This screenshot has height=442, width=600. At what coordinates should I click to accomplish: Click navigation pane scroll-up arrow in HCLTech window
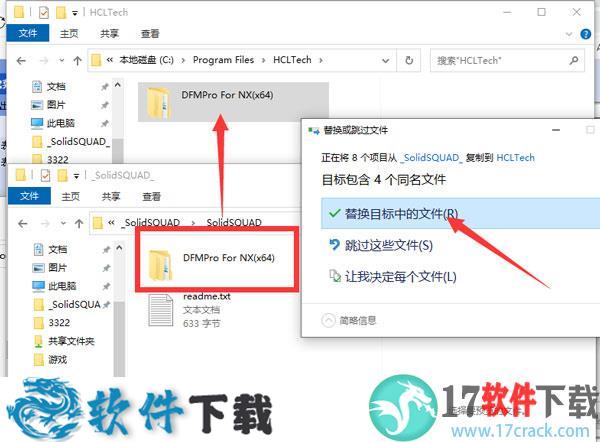(x=118, y=85)
